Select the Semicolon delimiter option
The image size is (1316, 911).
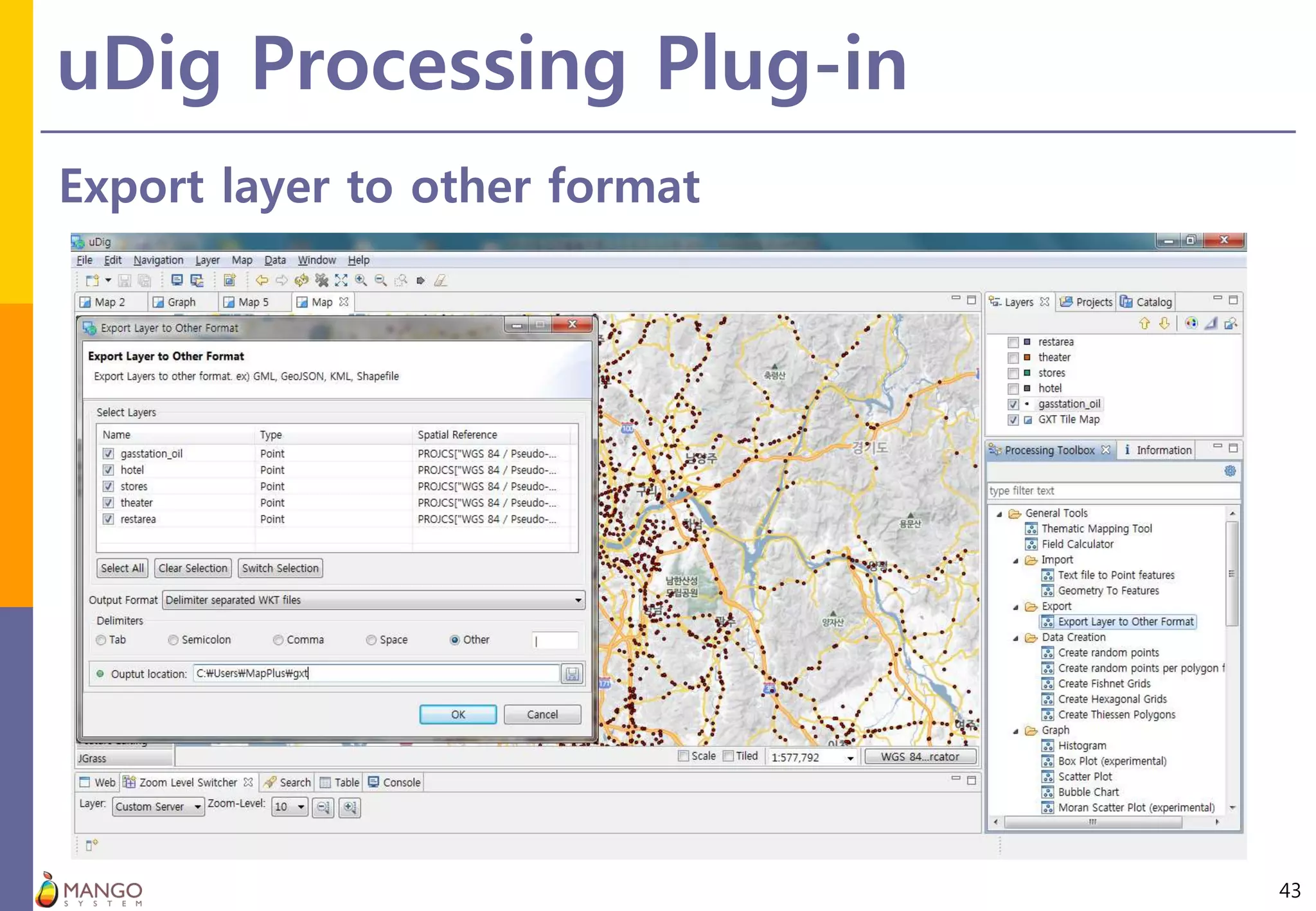pos(173,640)
